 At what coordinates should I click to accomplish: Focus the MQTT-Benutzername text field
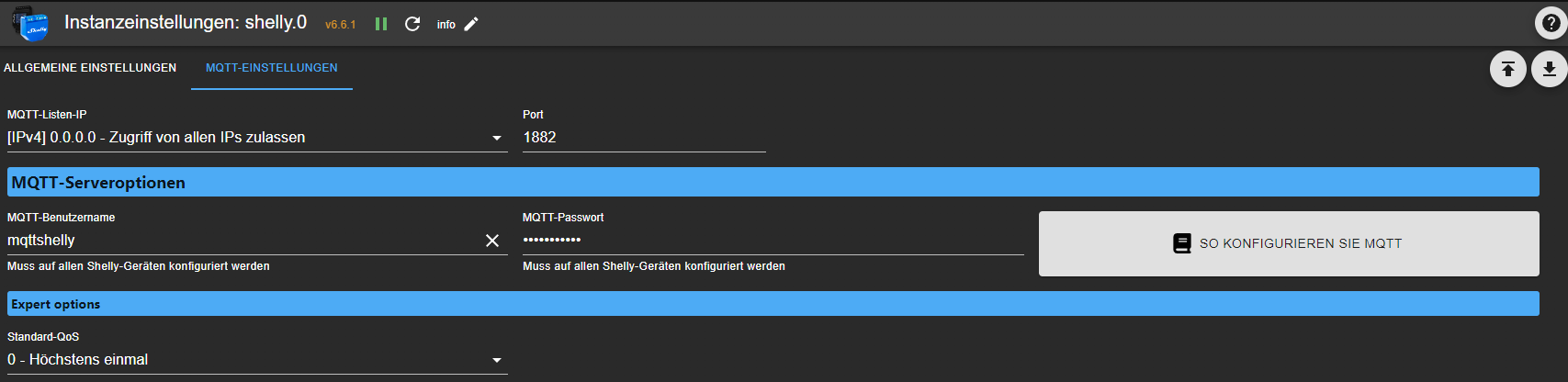coord(239,241)
